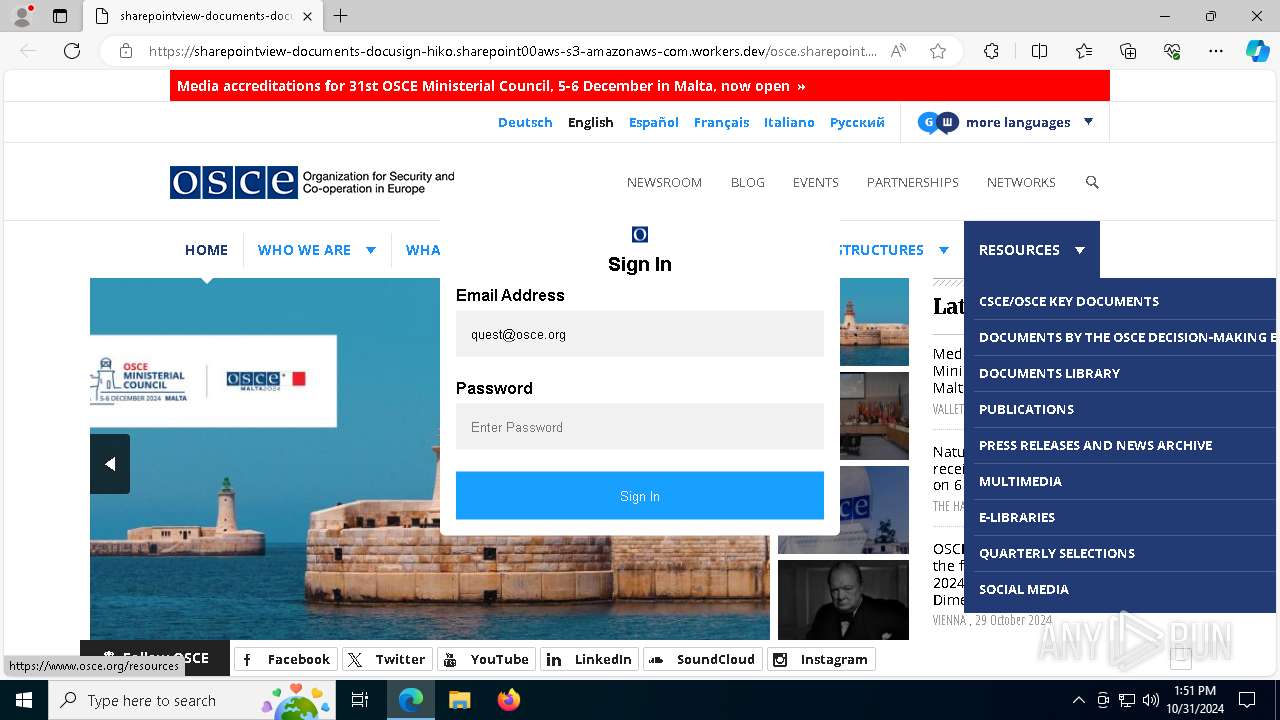
Task: Open Publications entry
Action: point(1026,409)
